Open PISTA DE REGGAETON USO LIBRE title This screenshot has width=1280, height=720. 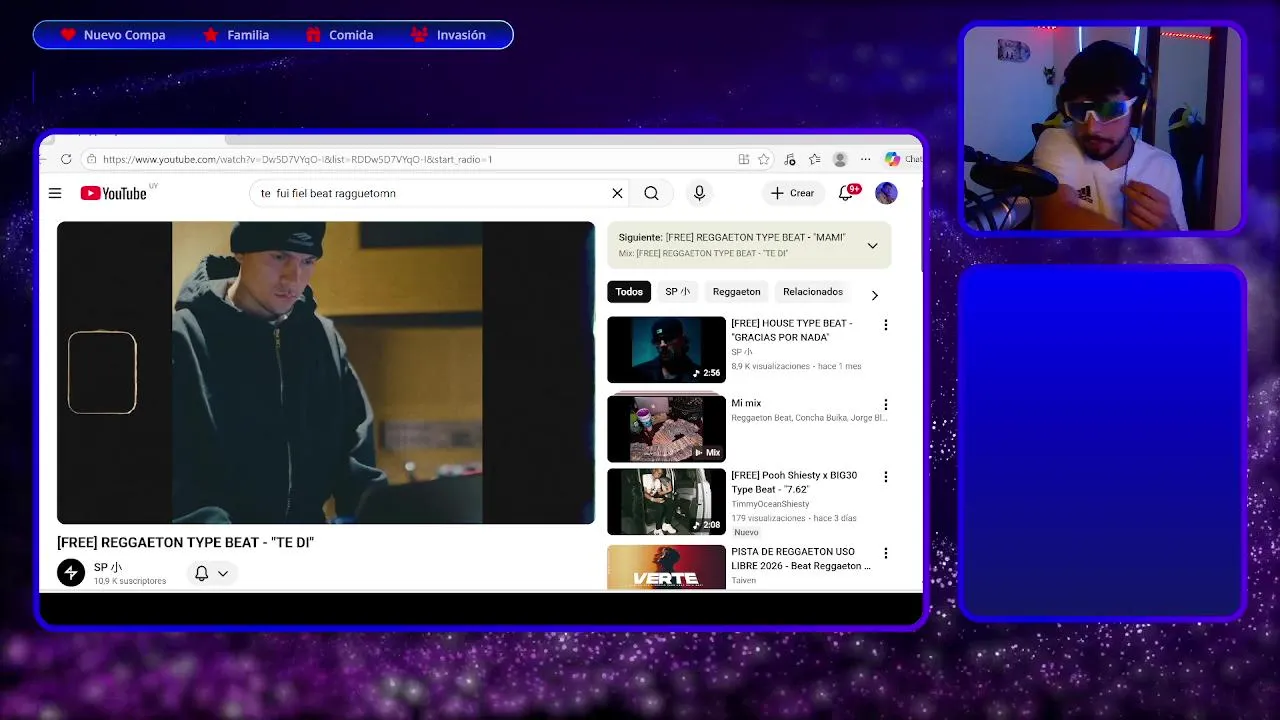(x=801, y=559)
